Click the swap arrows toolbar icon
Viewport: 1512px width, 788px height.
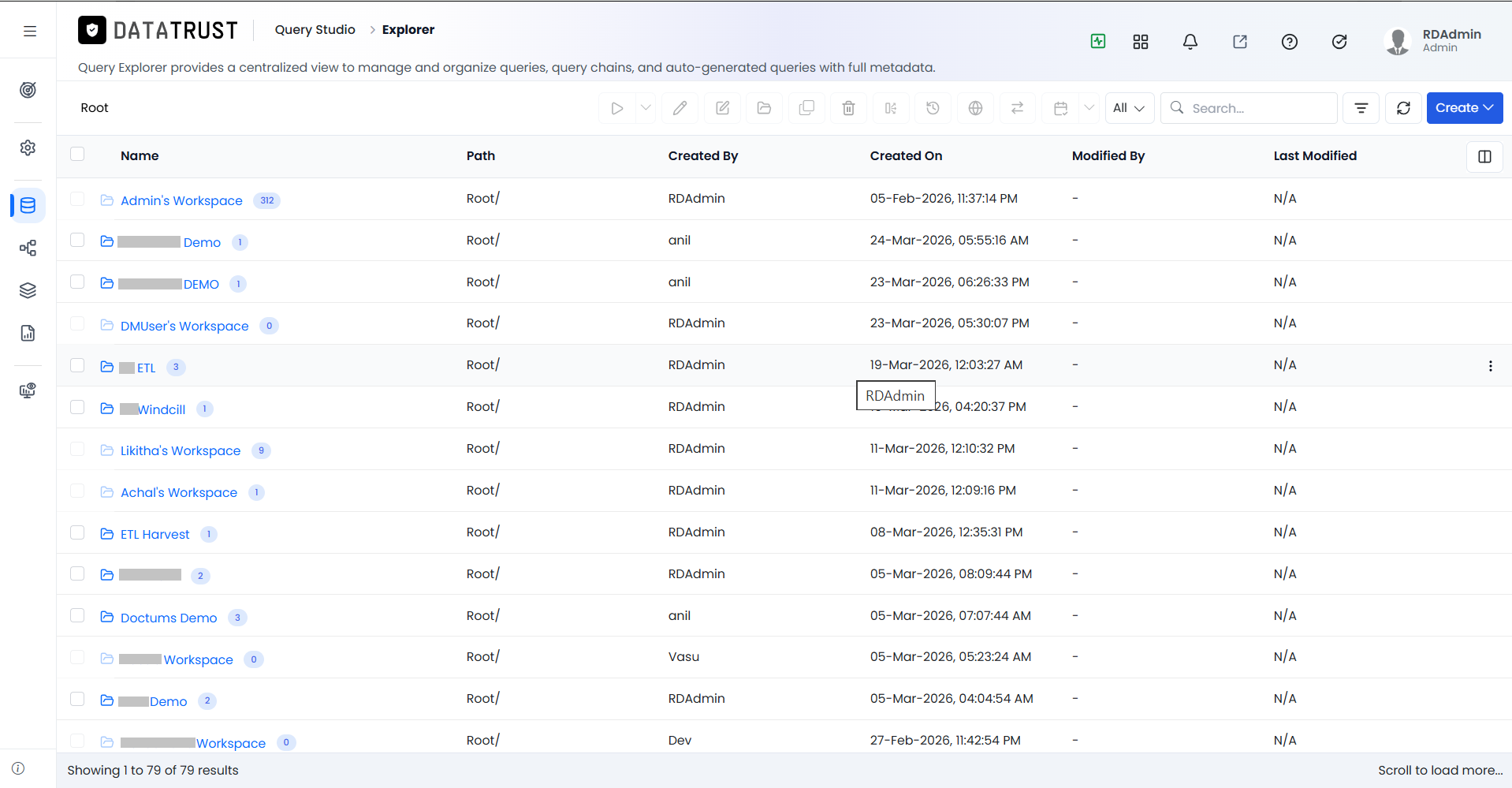click(1017, 108)
